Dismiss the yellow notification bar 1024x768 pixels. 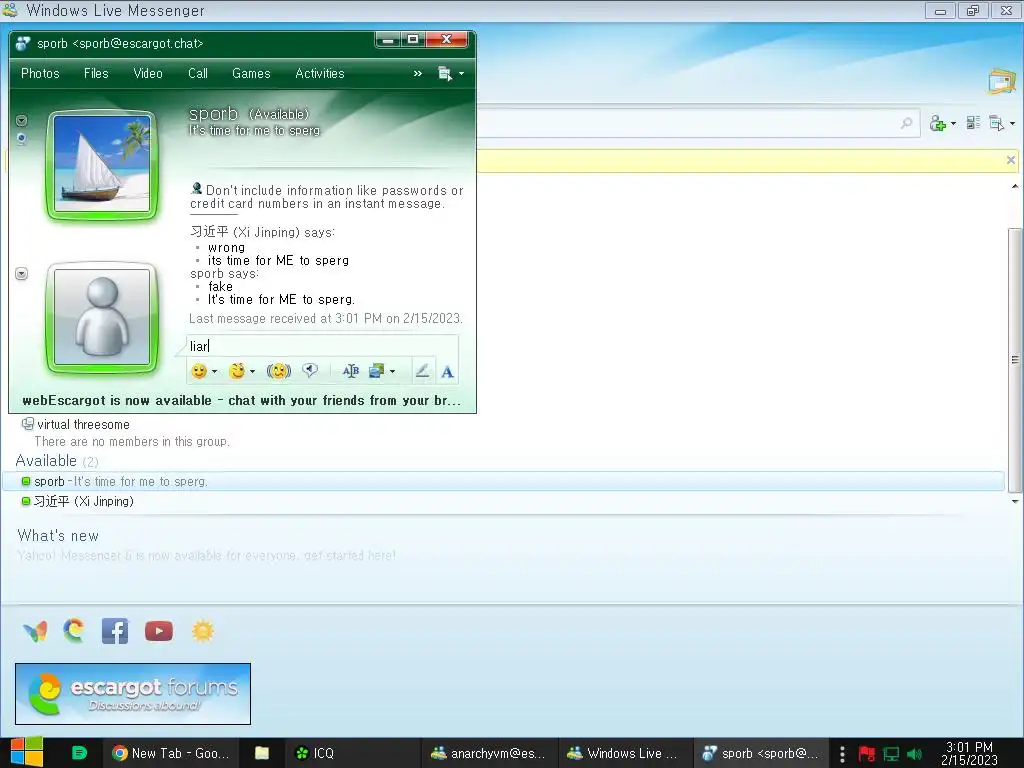click(1011, 160)
